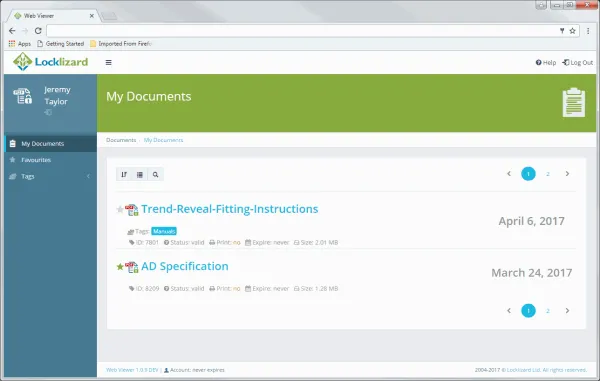Toggle the hamburger sidebar menu icon
Screen dimensions: 600x381
click(x=109, y=62)
